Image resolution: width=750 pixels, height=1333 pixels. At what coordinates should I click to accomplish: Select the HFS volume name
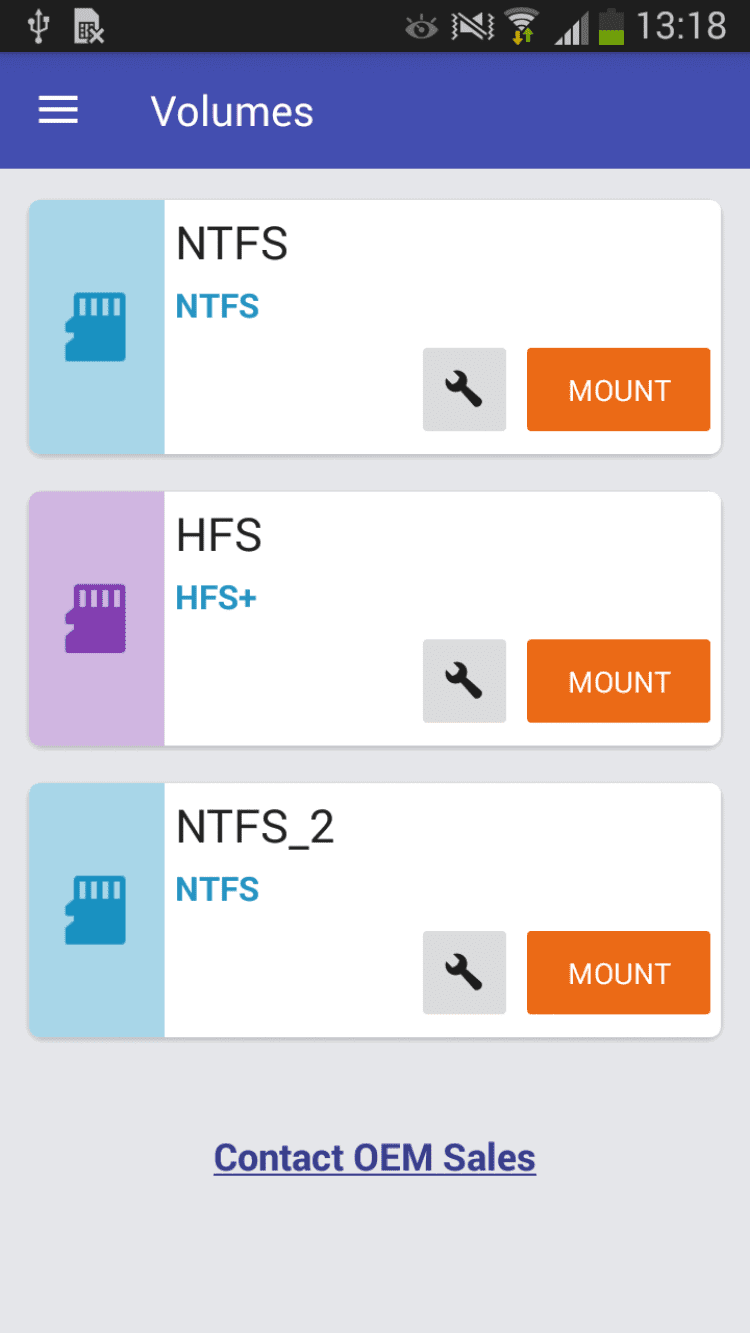coord(219,537)
